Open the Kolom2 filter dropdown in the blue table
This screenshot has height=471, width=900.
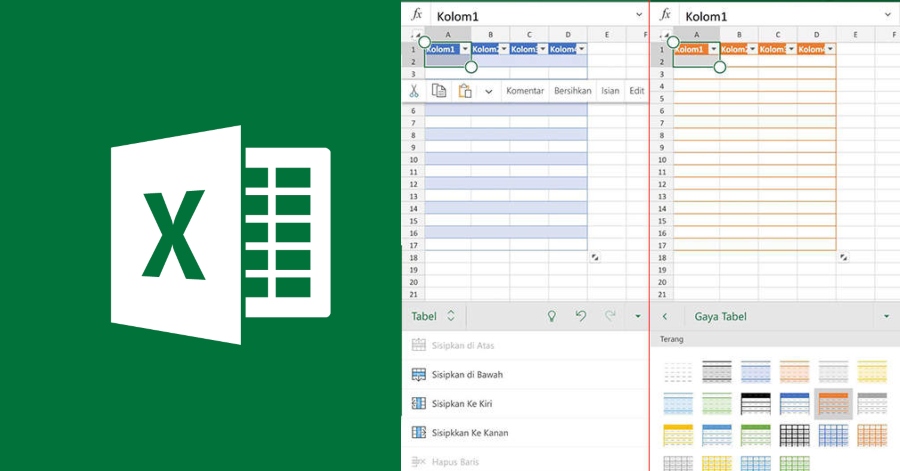tap(504, 49)
